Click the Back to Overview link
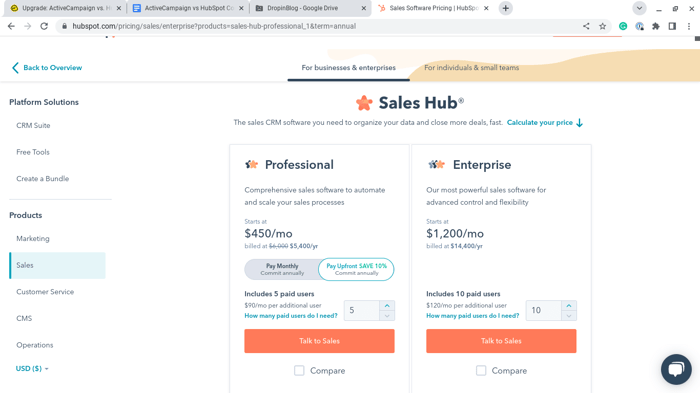 [x=47, y=68]
